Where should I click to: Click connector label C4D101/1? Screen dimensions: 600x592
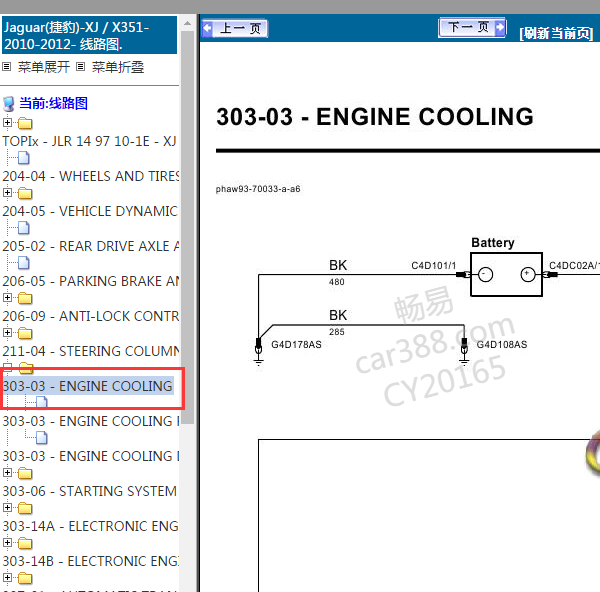click(434, 265)
